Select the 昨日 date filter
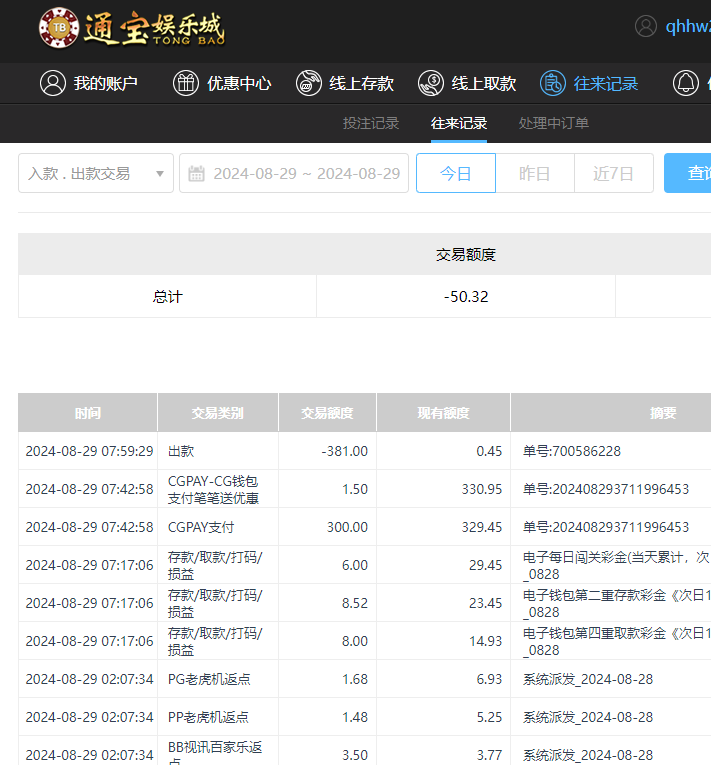711x765 pixels. (535, 173)
